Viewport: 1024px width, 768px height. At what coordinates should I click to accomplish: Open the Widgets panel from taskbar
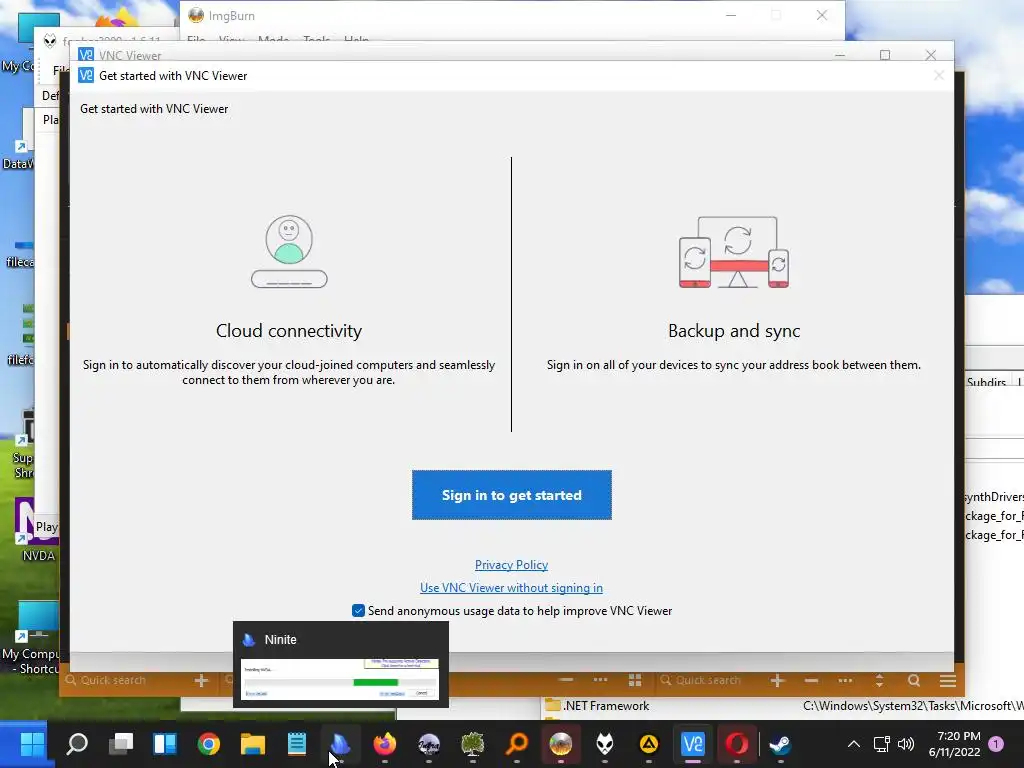(x=165, y=743)
